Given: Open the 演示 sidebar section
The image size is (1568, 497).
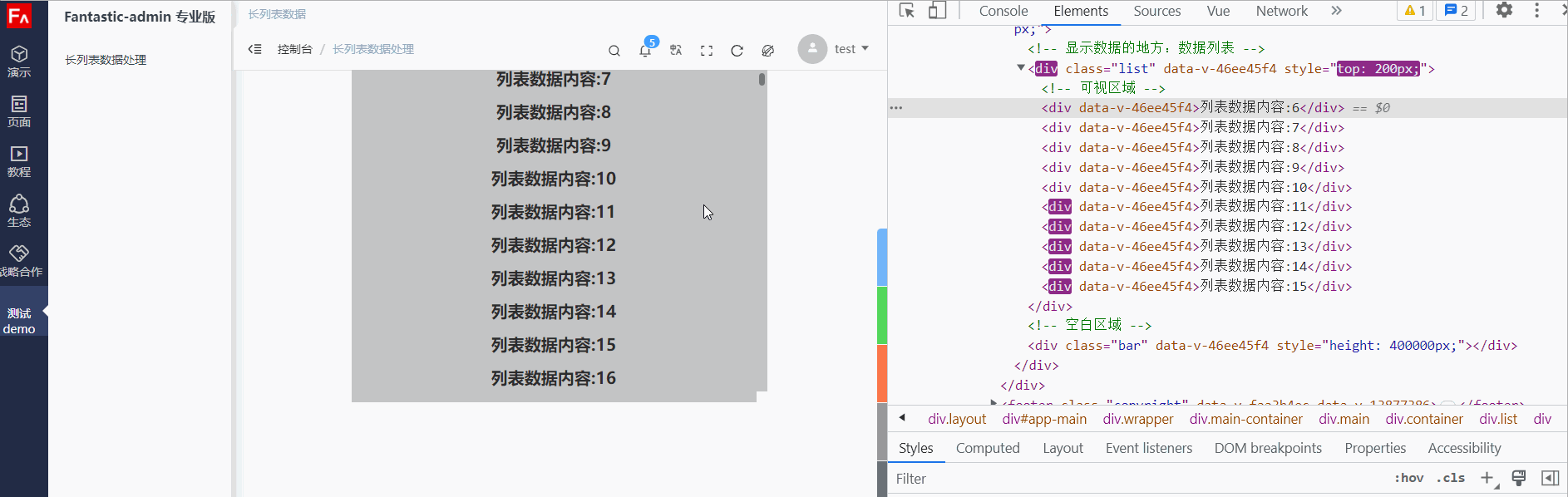Looking at the screenshot, I should point(19,62).
